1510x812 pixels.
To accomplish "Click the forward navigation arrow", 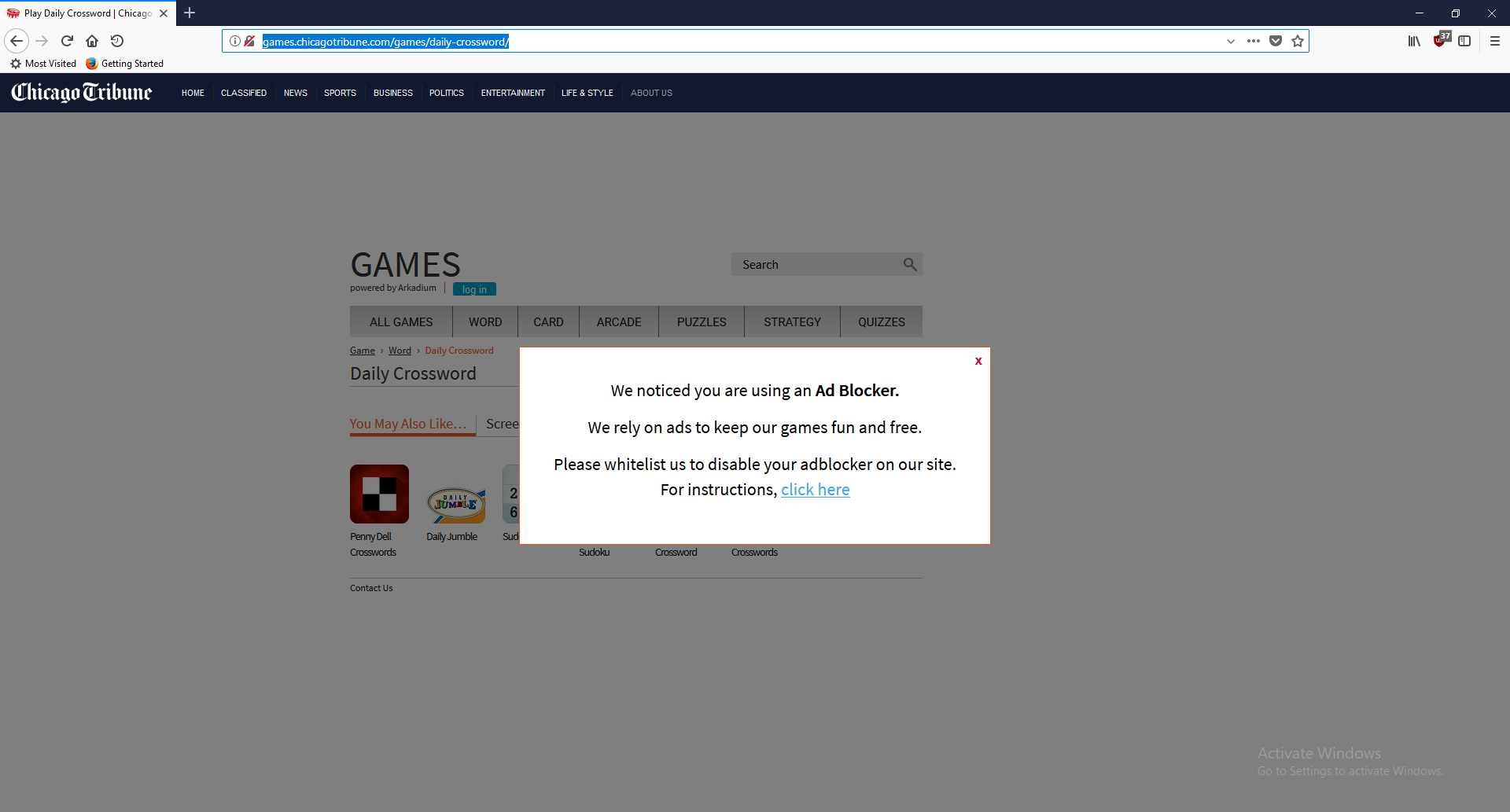I will tap(42, 41).
